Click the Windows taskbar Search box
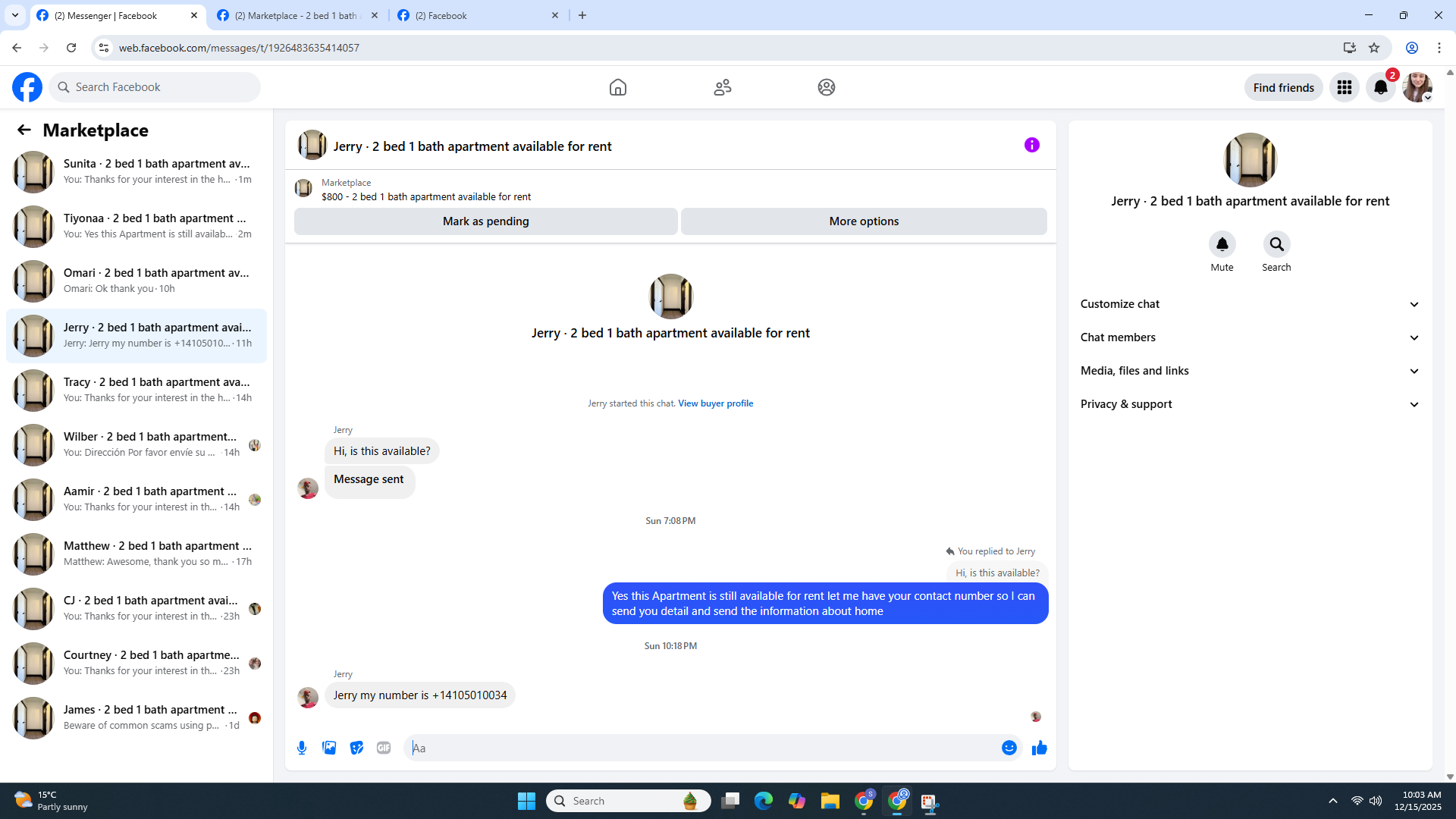This screenshot has width=1456, height=819. 629,801
